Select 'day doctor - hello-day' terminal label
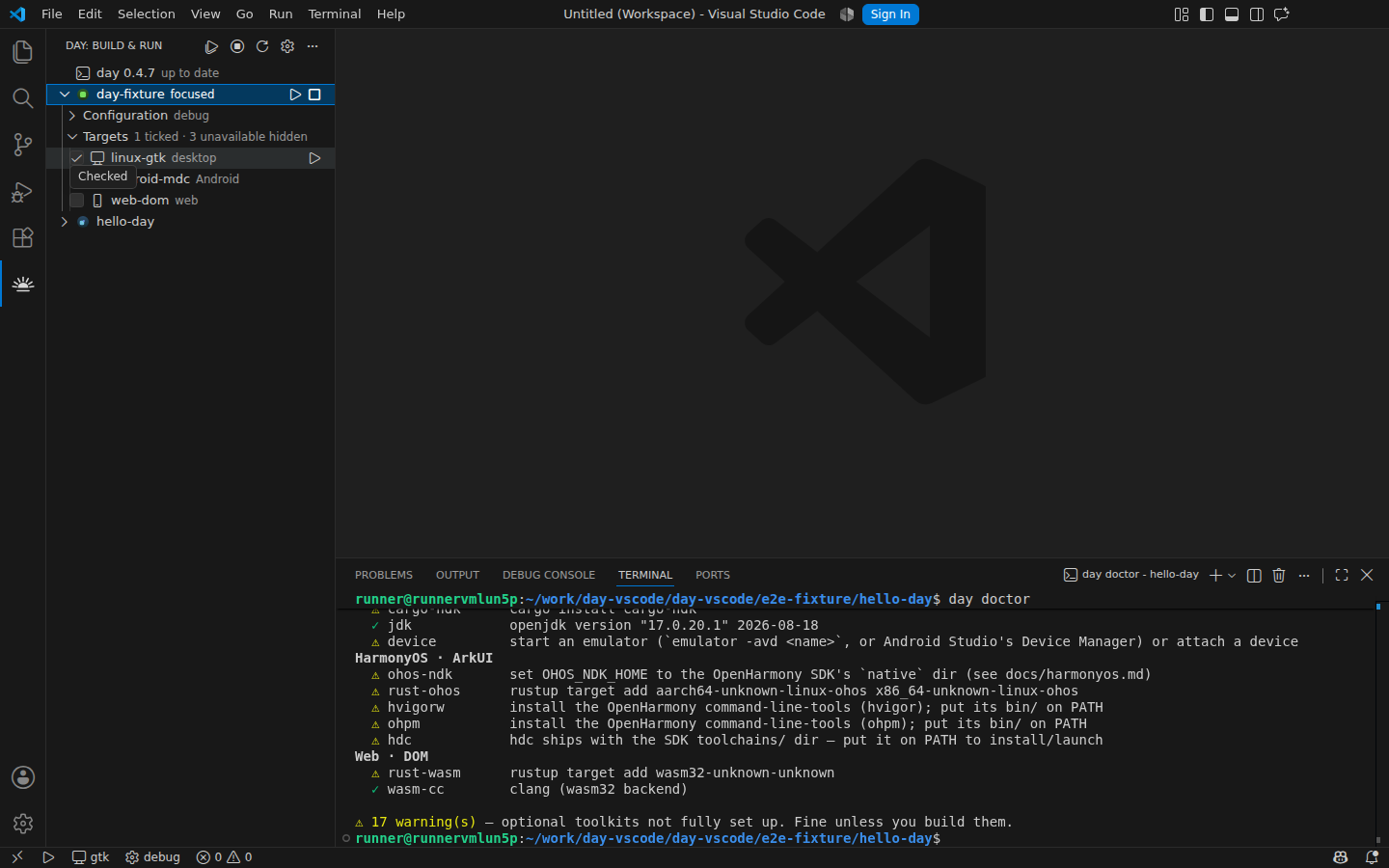This screenshot has width=1389, height=868. click(1130, 575)
